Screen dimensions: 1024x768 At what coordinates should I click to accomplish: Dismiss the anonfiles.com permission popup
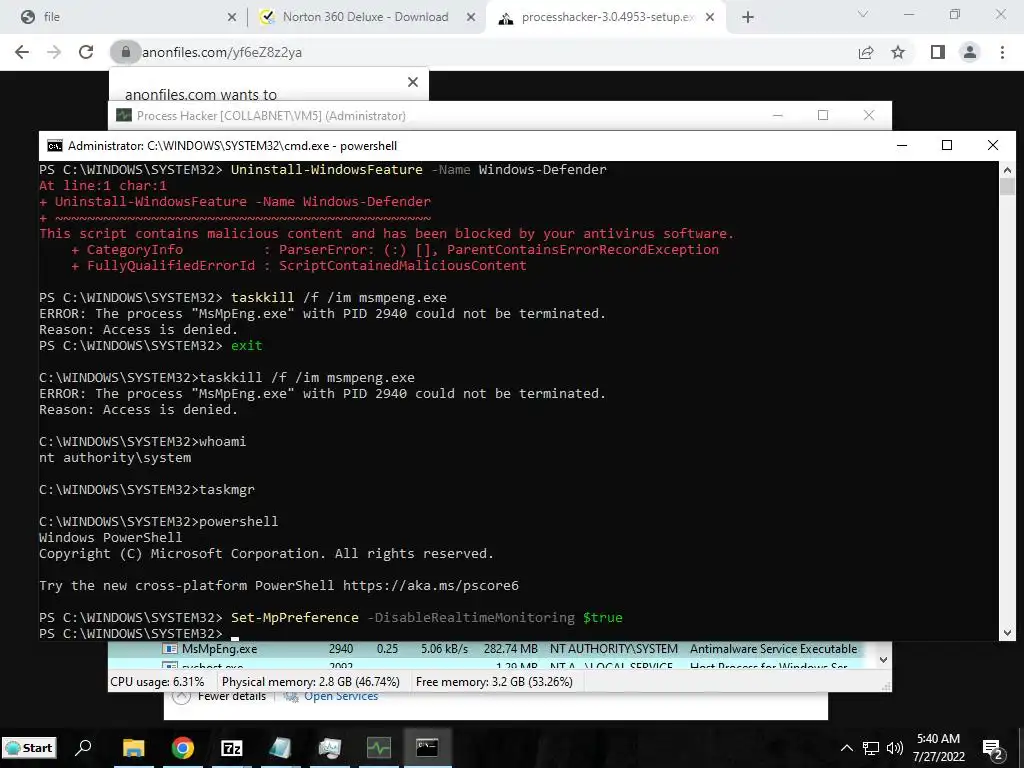tap(413, 82)
